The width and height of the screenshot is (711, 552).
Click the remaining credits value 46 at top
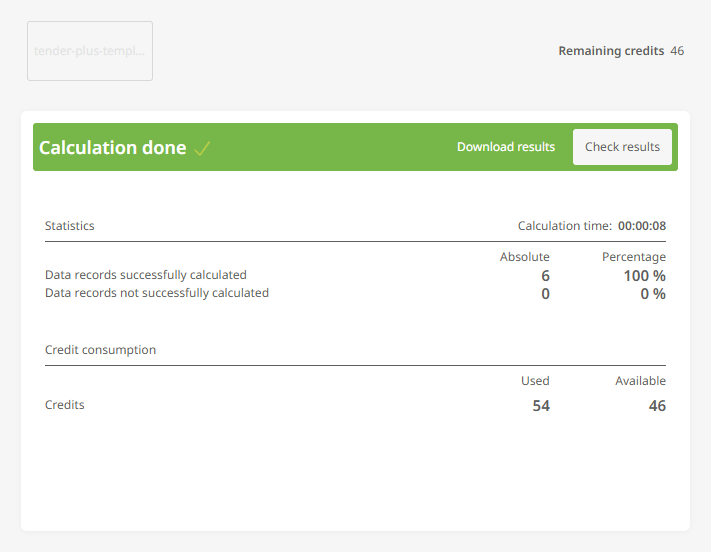(x=677, y=51)
